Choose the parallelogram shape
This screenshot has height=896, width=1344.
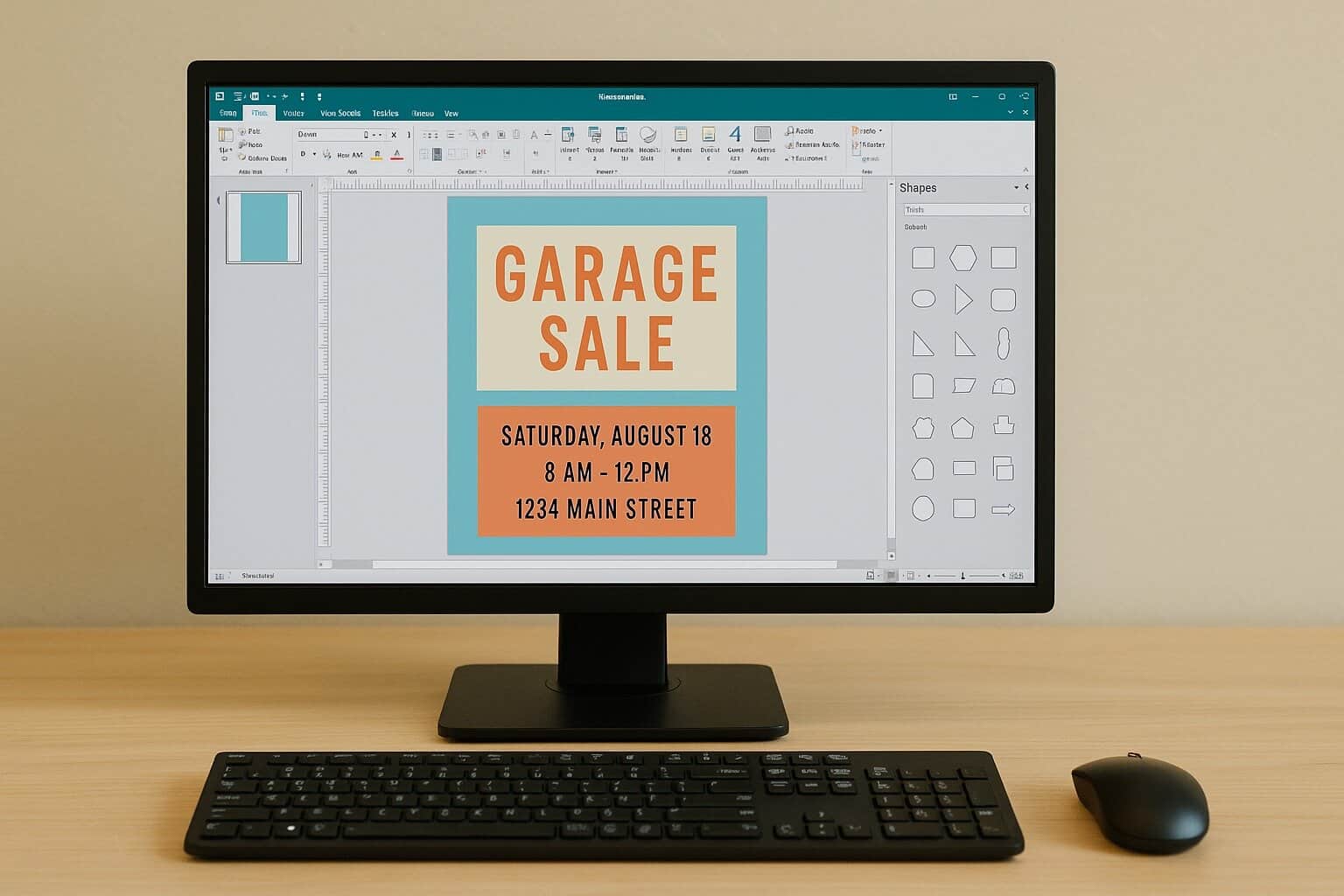click(x=963, y=386)
